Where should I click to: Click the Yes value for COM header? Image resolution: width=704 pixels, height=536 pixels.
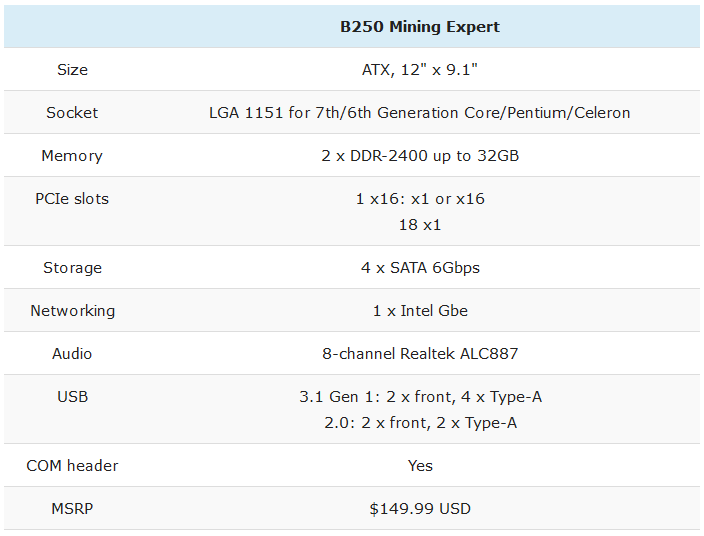(x=420, y=466)
